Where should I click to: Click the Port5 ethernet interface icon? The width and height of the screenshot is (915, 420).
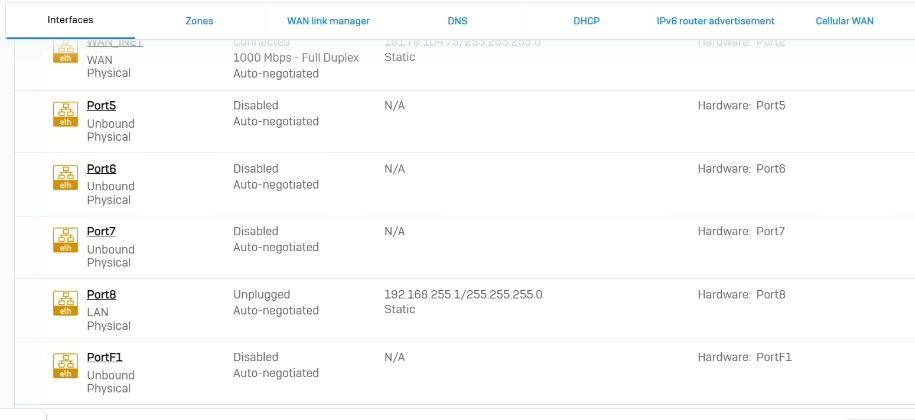[x=66, y=115]
